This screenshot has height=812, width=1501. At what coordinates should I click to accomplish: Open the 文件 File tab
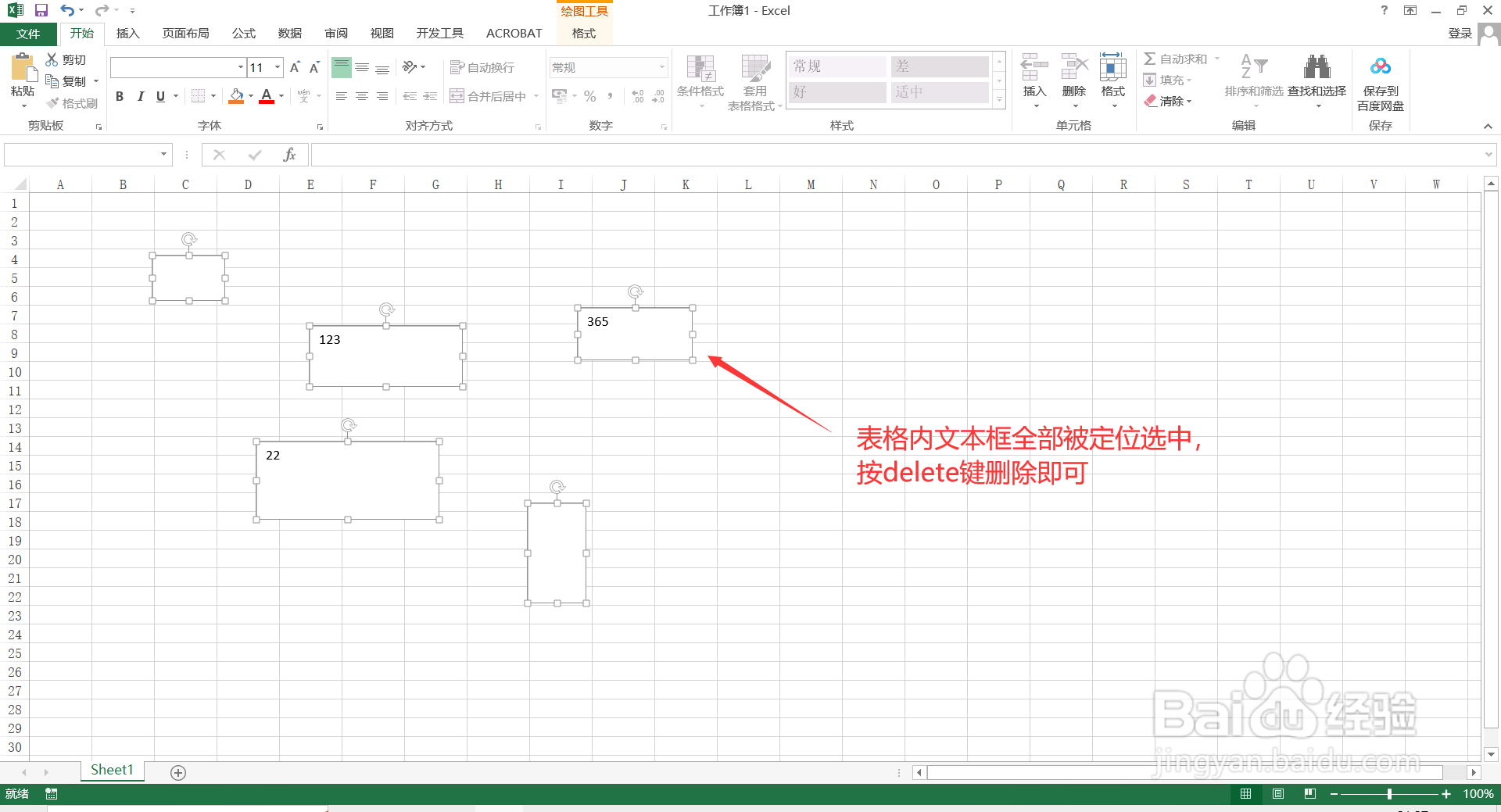pos(28,34)
